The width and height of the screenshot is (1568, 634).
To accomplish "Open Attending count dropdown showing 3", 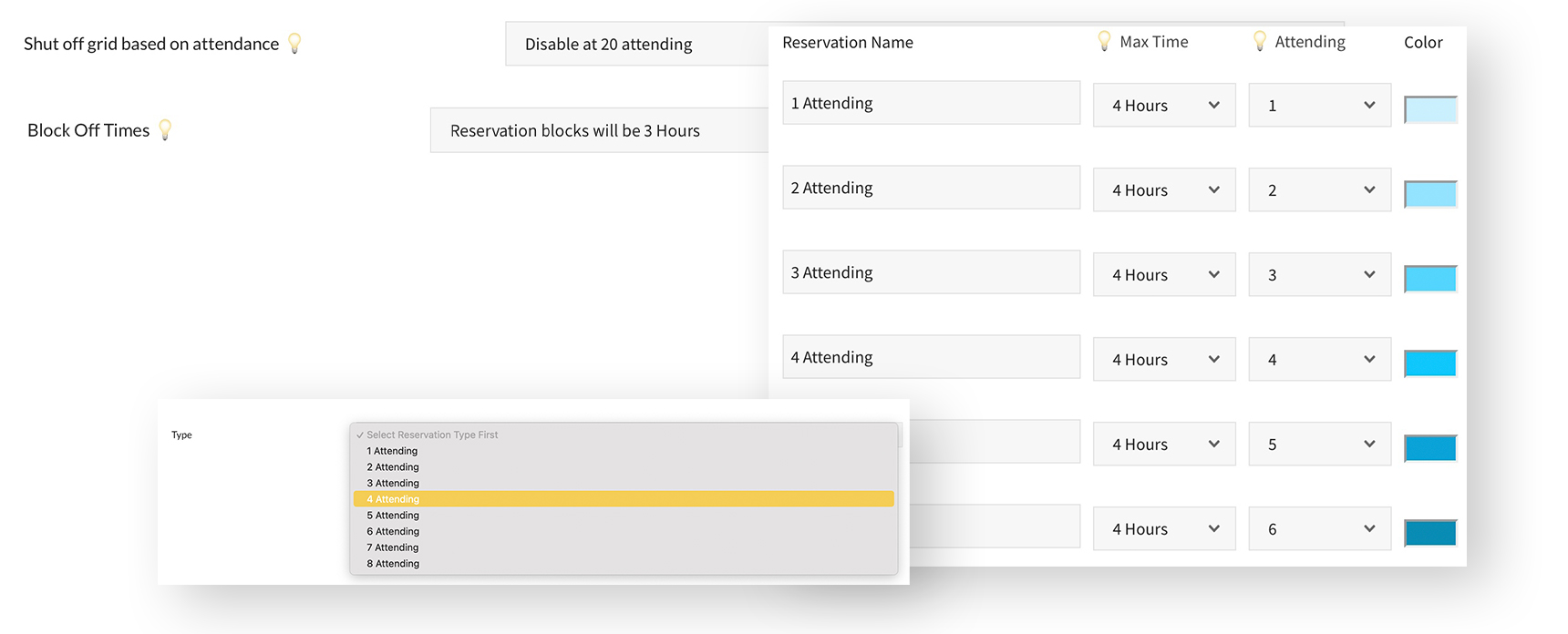I will click(x=1319, y=275).
